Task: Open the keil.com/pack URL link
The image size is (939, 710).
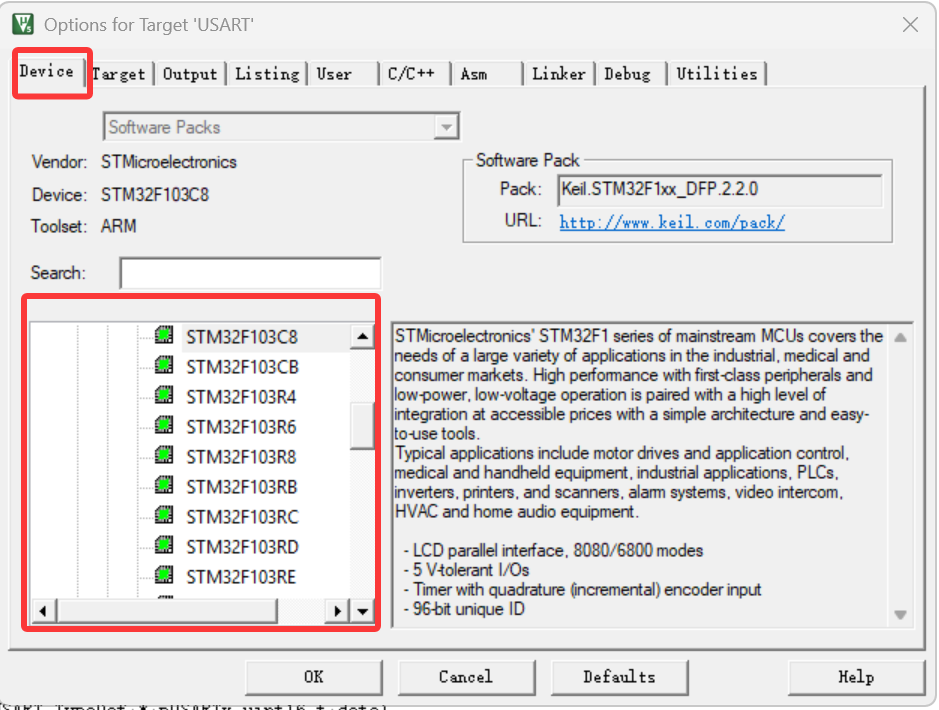Action: pyautogui.click(x=672, y=223)
